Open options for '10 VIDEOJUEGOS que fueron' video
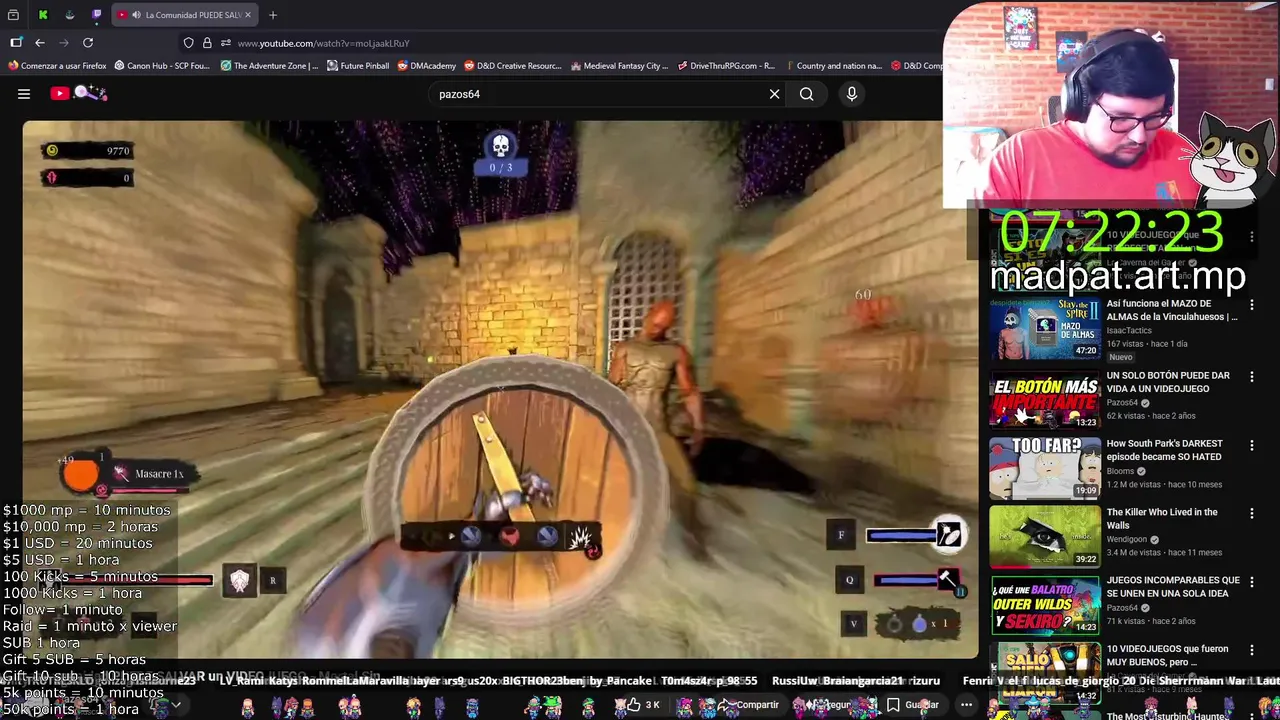The image size is (1280, 720). click(x=1251, y=650)
